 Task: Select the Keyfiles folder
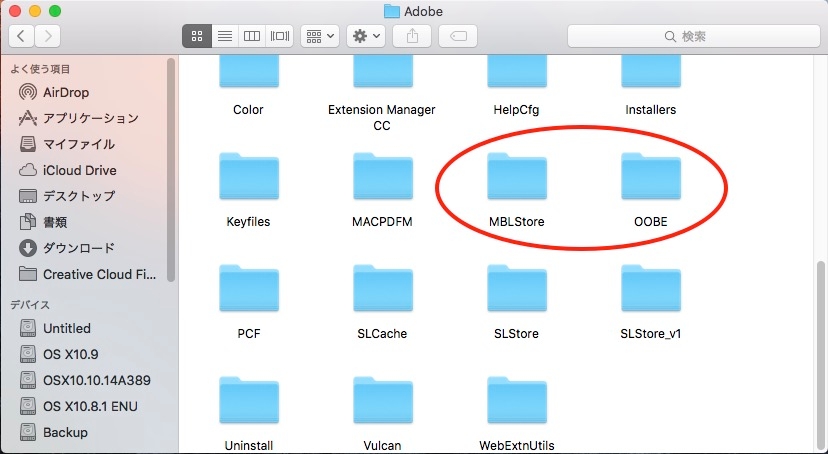(249, 177)
